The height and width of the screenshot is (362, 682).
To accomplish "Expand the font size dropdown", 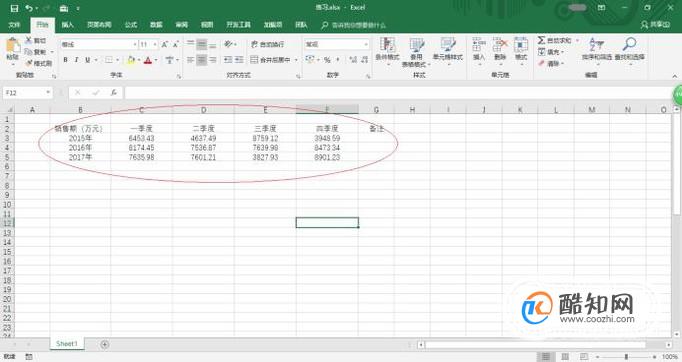I will (155, 44).
